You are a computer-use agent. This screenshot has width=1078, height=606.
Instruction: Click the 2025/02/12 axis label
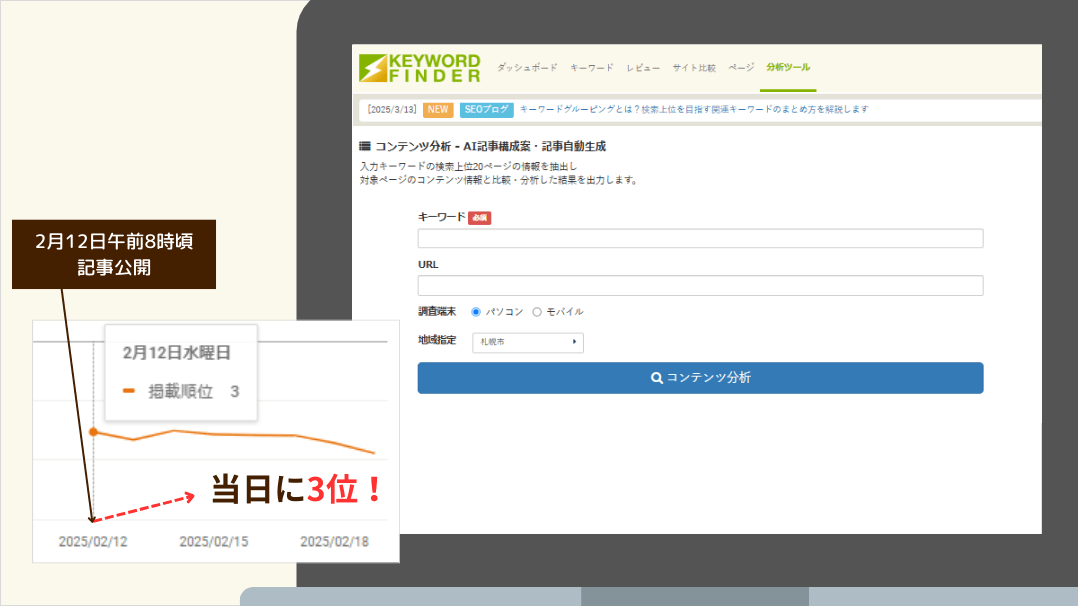(93, 542)
